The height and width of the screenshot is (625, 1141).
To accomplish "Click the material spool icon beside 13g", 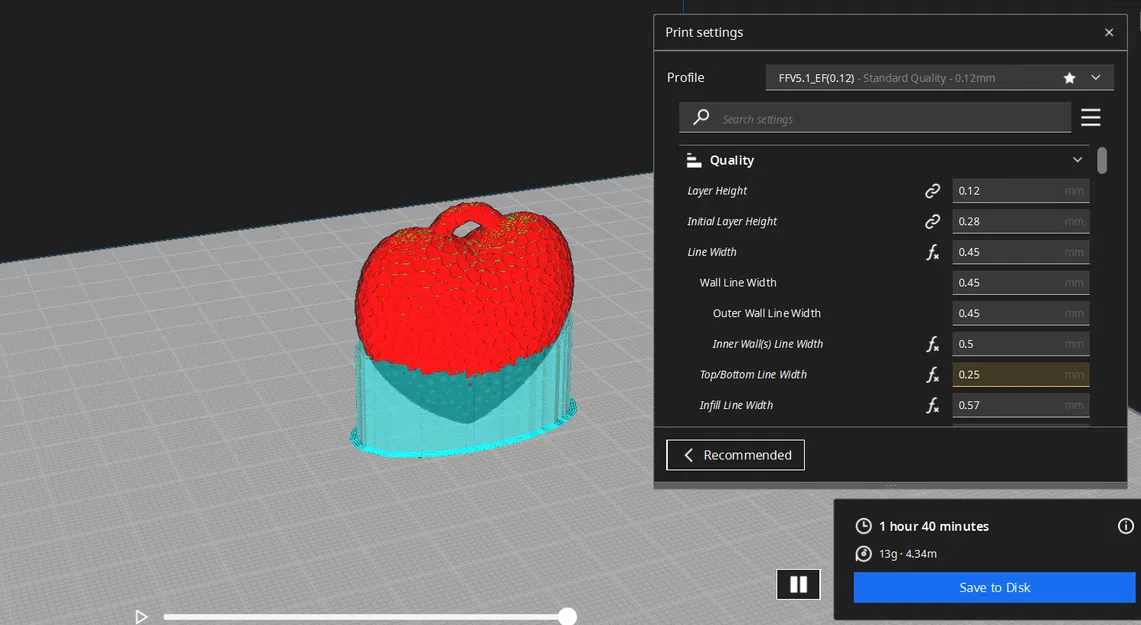I will point(863,553).
